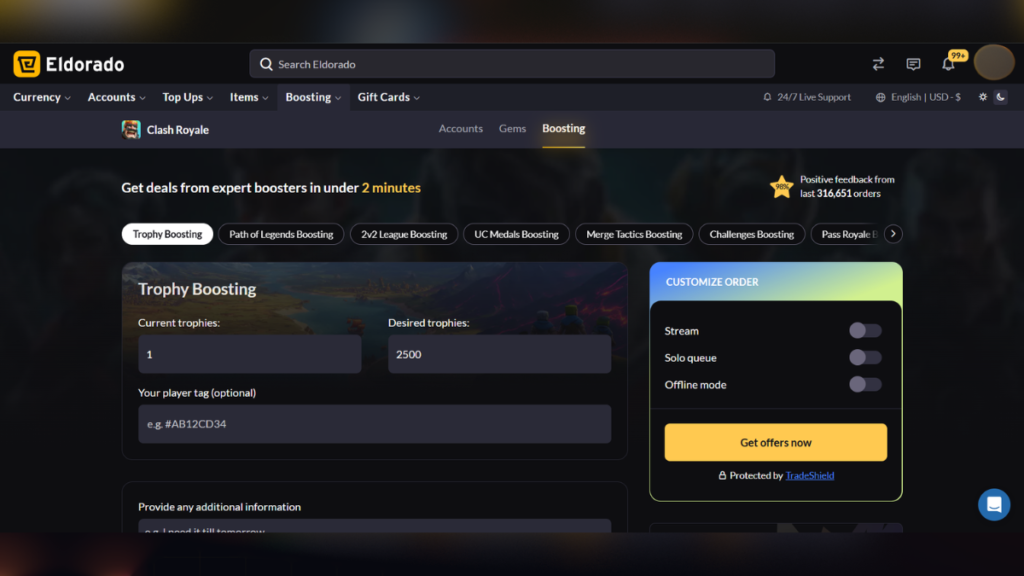Click Get offers now button

[776, 442]
